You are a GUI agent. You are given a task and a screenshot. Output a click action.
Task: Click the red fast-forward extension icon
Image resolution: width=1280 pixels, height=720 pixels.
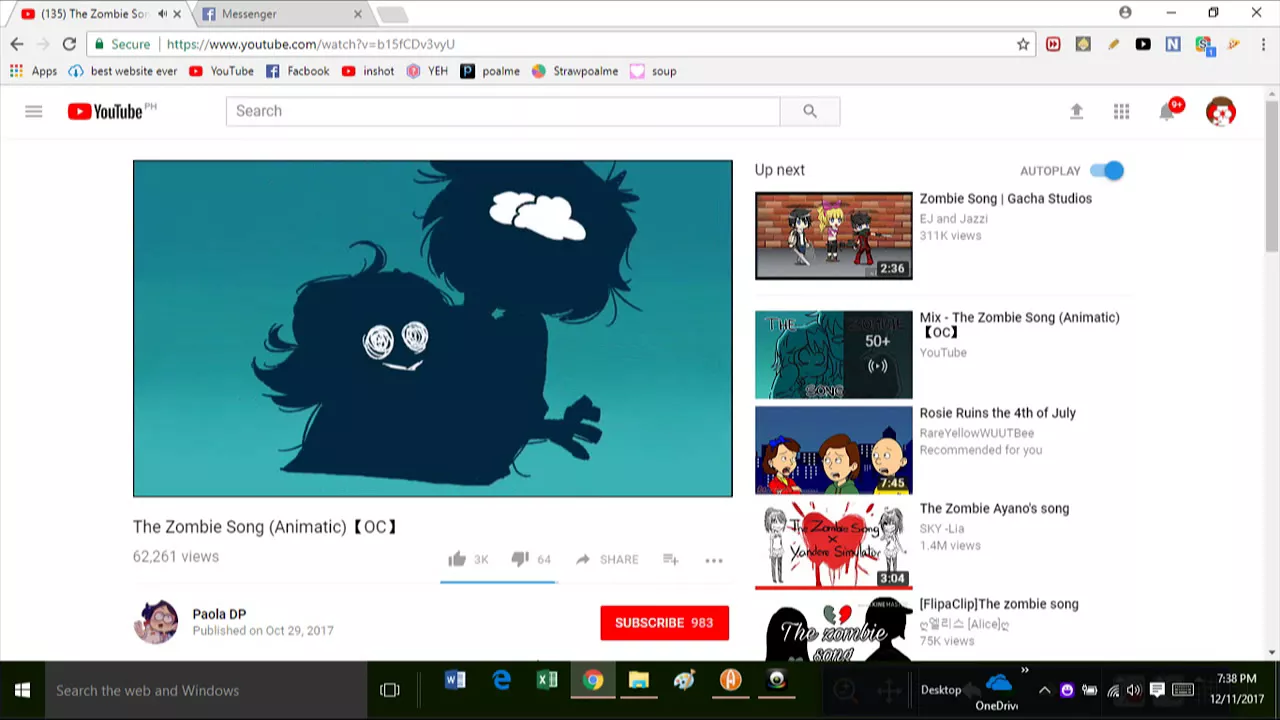coord(1053,44)
